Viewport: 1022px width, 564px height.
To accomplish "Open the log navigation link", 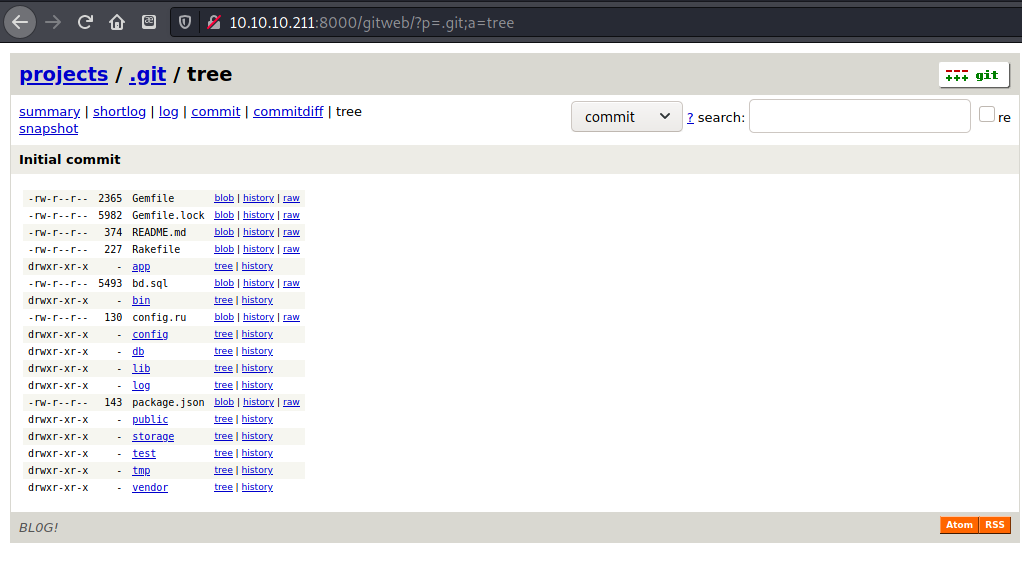I will pyautogui.click(x=168, y=111).
